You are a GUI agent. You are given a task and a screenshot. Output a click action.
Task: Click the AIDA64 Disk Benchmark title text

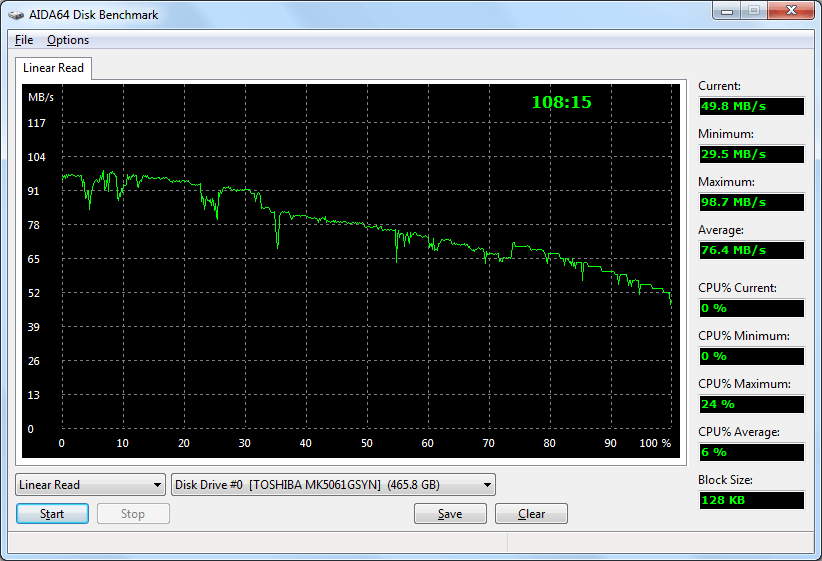tap(93, 15)
